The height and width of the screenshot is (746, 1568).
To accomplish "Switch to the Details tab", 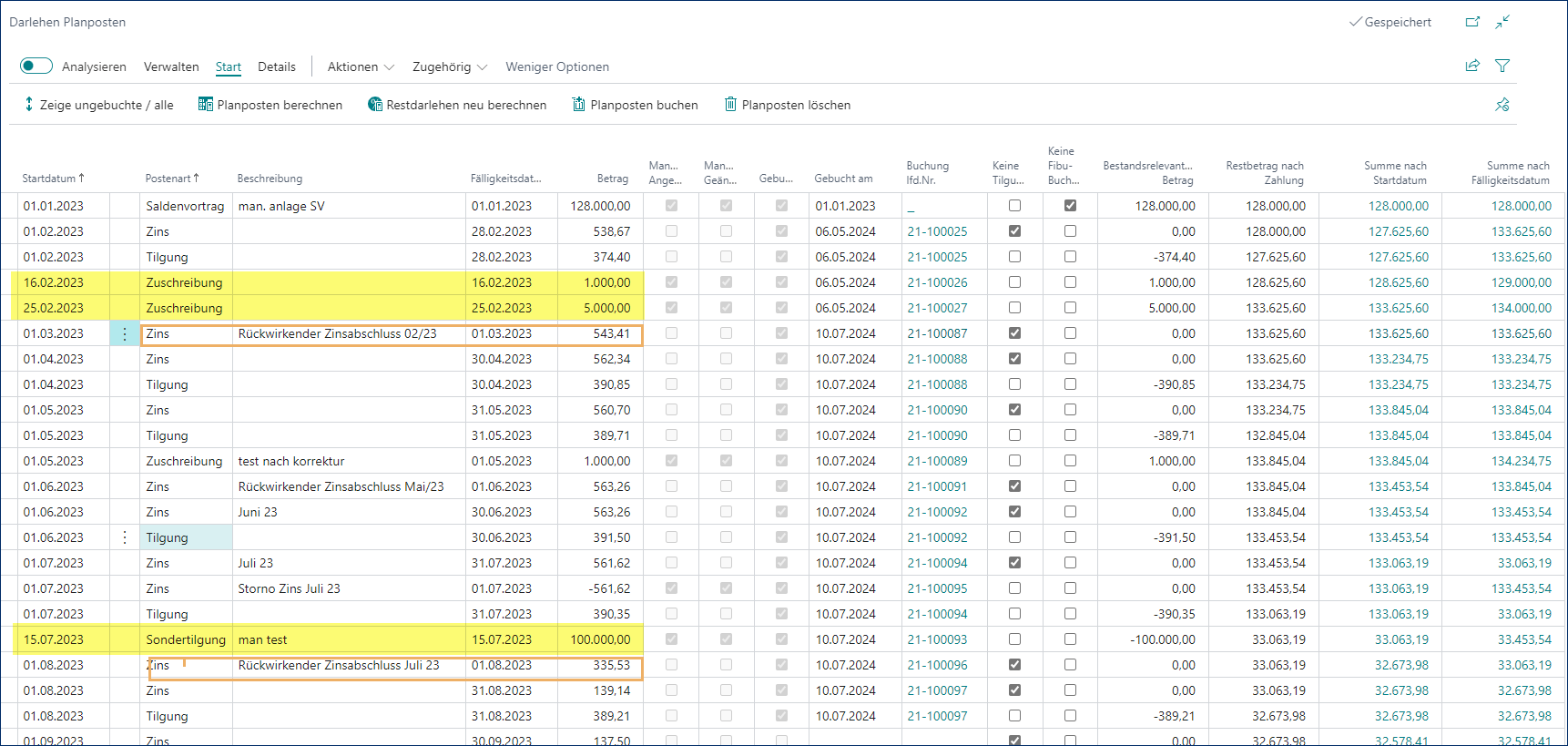I will coord(277,66).
